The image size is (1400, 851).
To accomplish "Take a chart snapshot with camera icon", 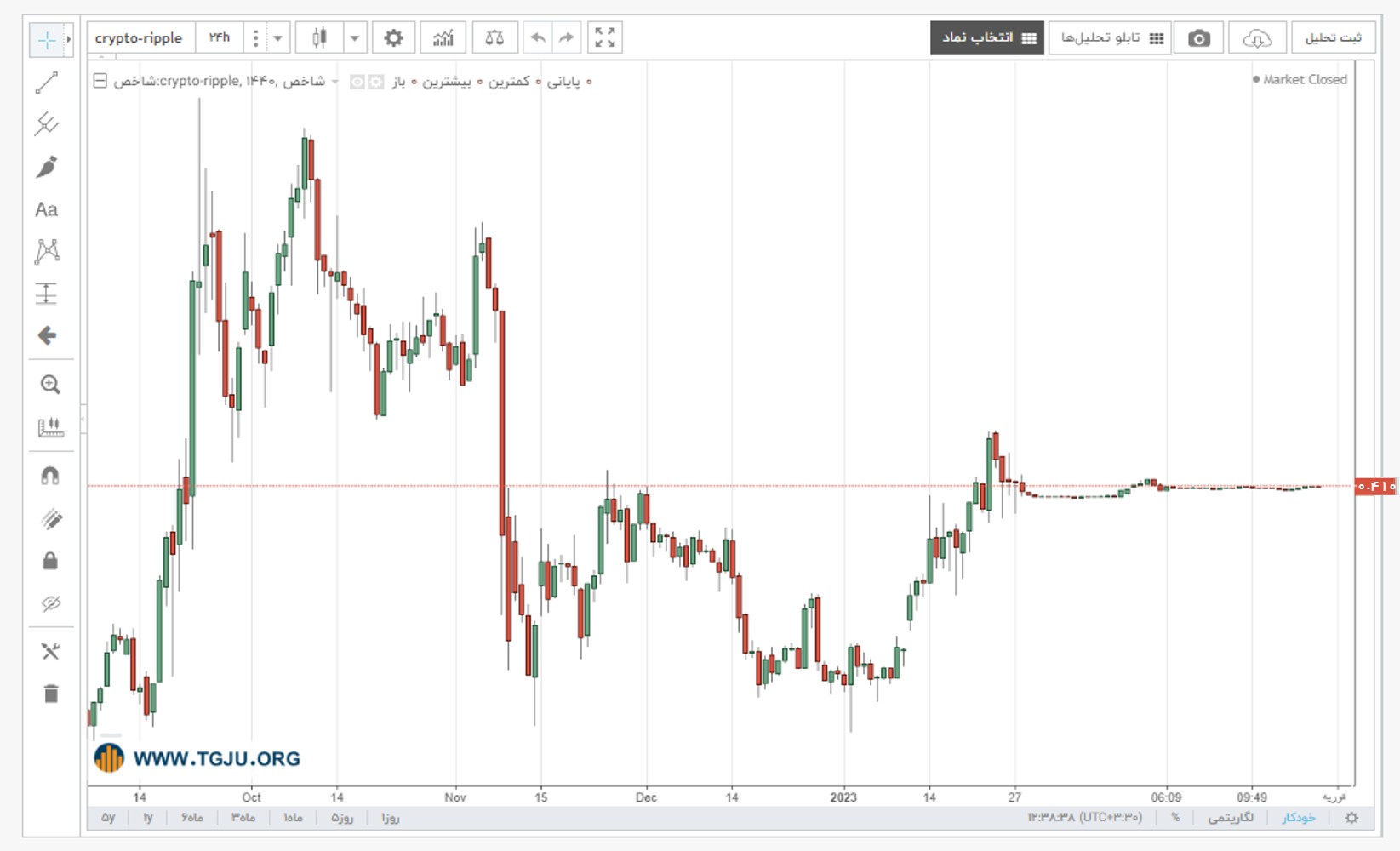I will point(1199,38).
